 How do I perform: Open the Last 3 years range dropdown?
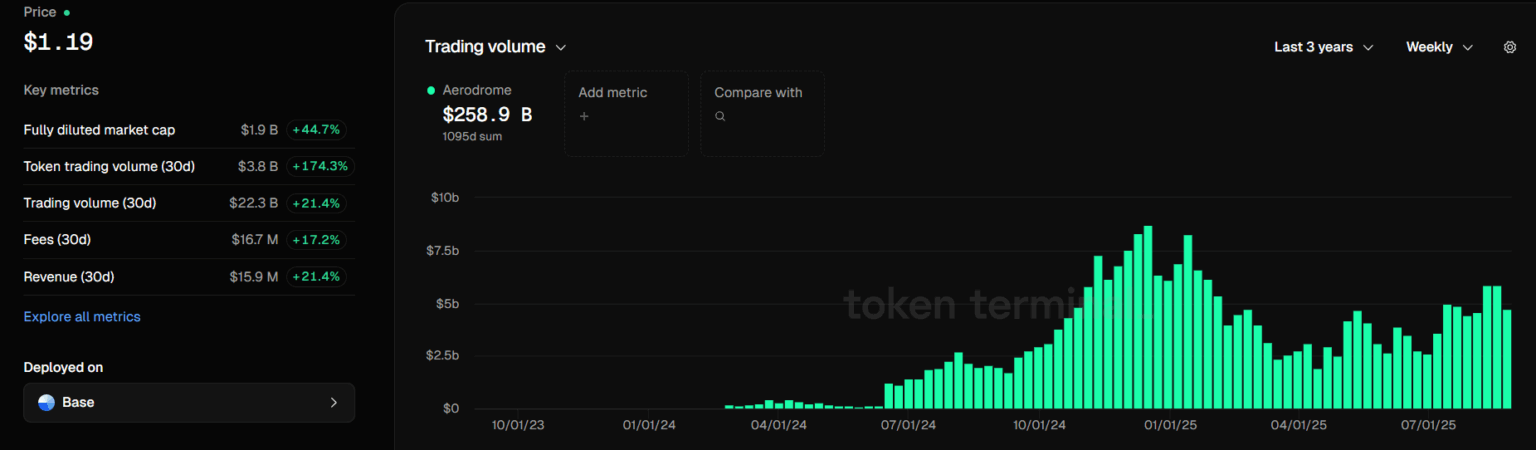click(1324, 47)
